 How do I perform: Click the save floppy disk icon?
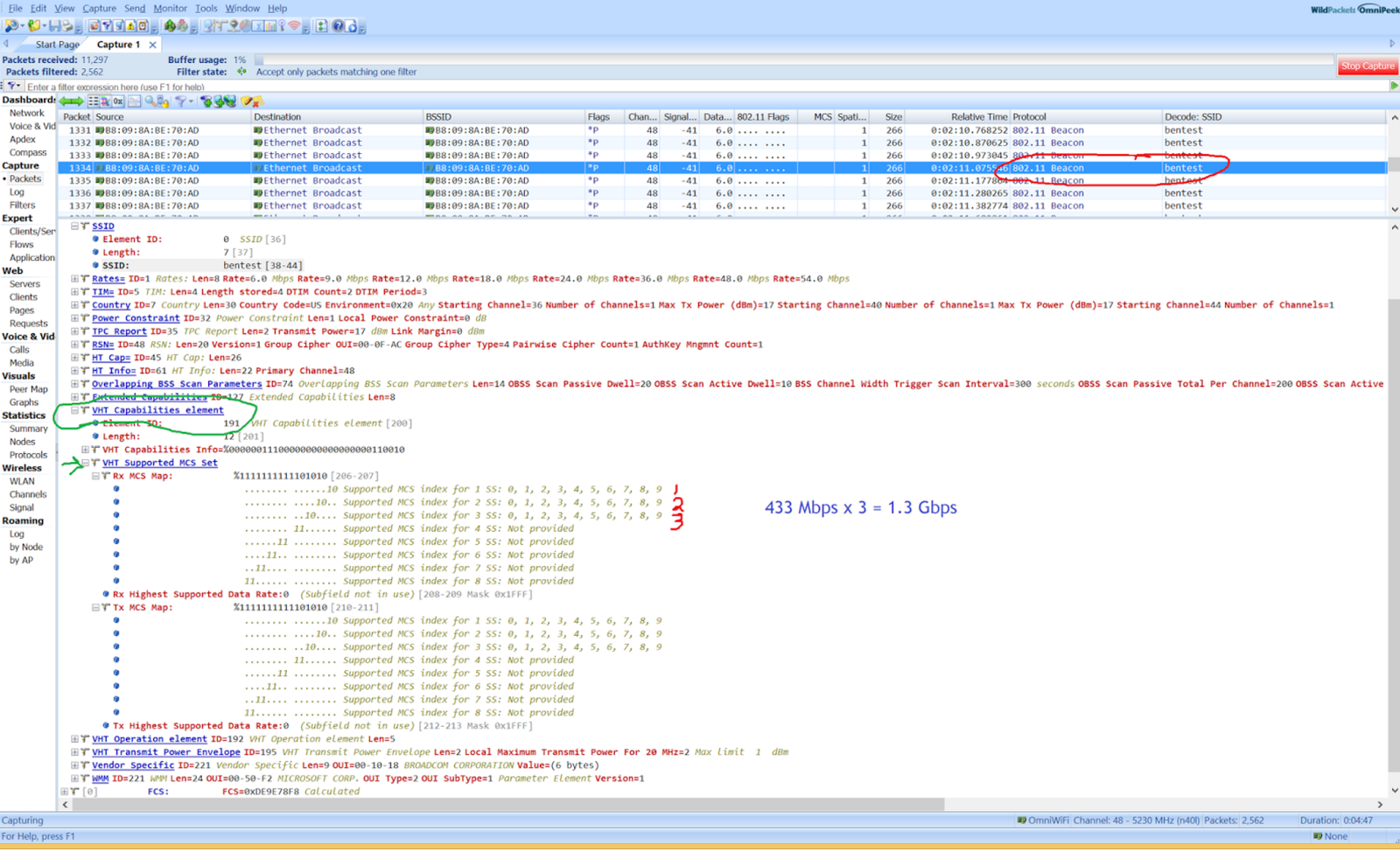pyautogui.click(x=55, y=26)
